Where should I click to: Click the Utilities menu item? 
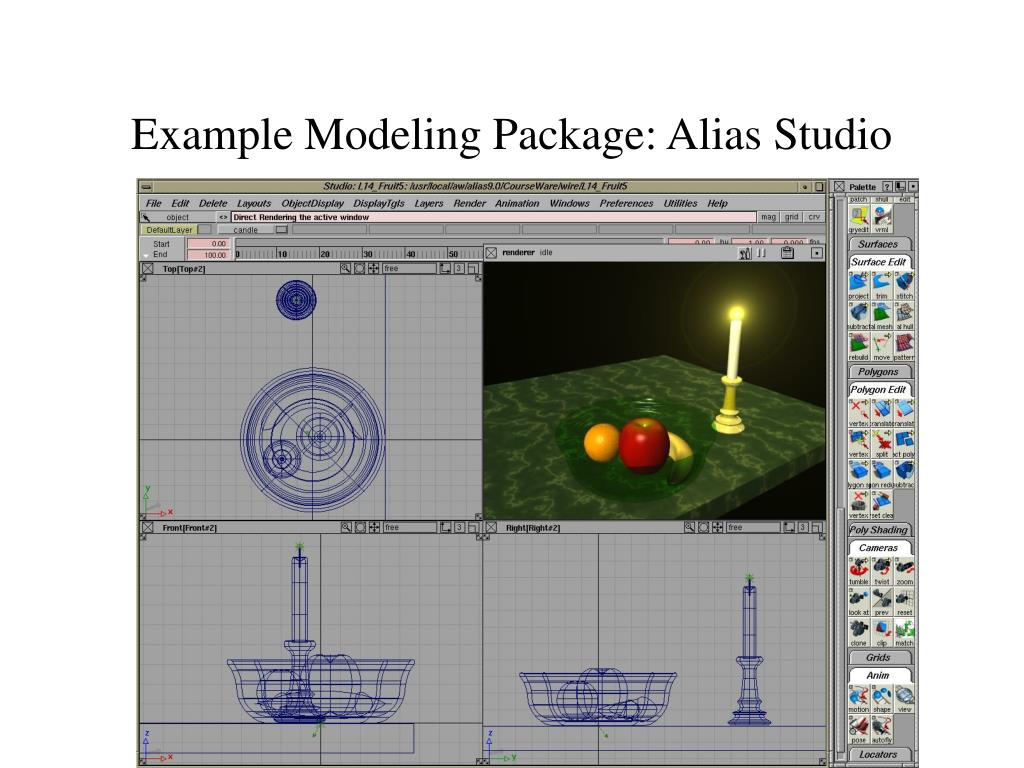click(x=680, y=203)
